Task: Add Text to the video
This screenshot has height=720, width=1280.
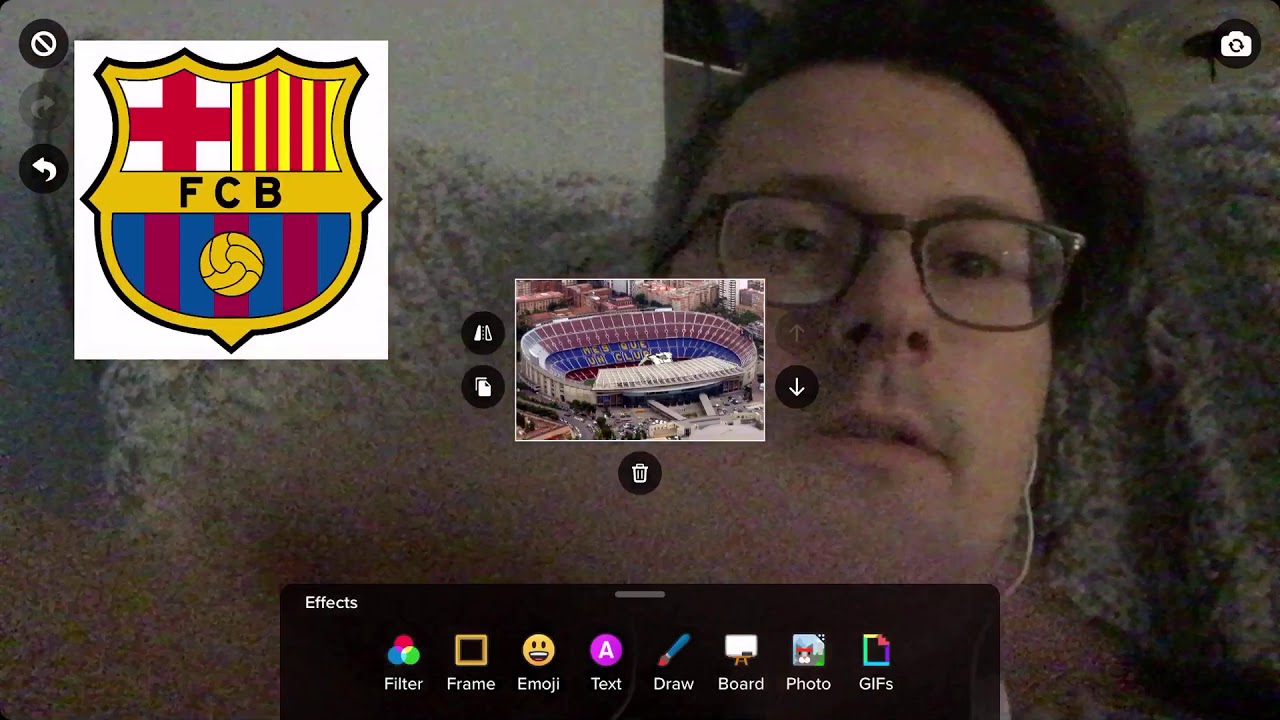Action: (606, 663)
